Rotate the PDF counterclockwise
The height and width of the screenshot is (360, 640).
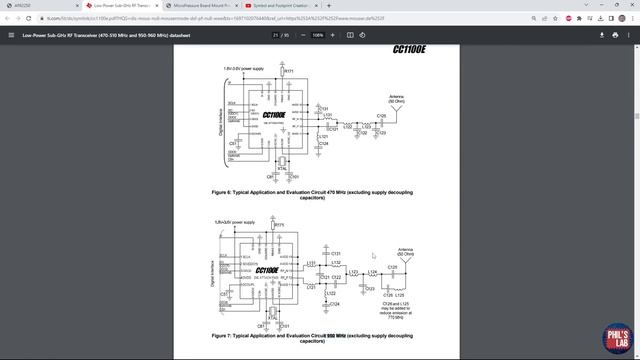[x=362, y=35]
